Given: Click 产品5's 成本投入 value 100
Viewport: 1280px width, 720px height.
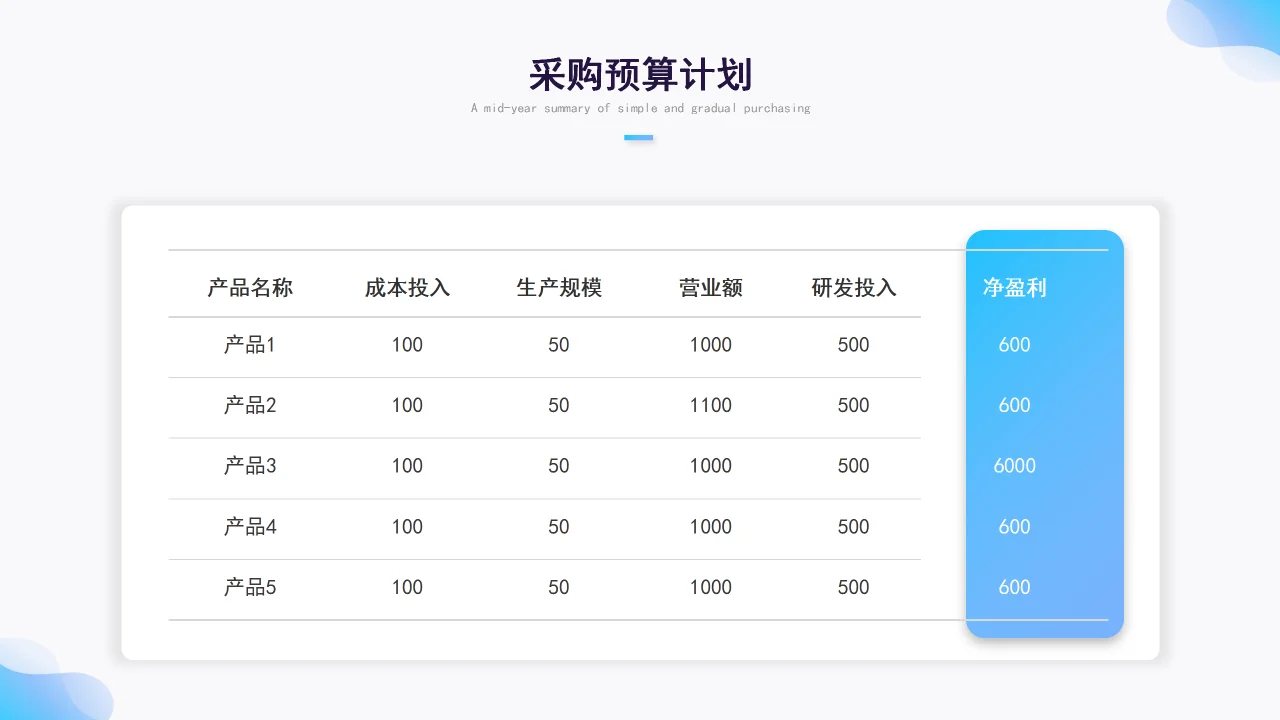Looking at the screenshot, I should coord(407,587).
